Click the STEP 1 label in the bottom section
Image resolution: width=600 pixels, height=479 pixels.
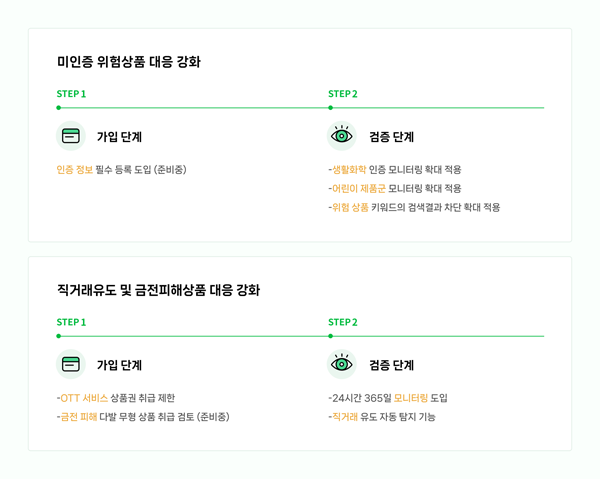pos(71,322)
